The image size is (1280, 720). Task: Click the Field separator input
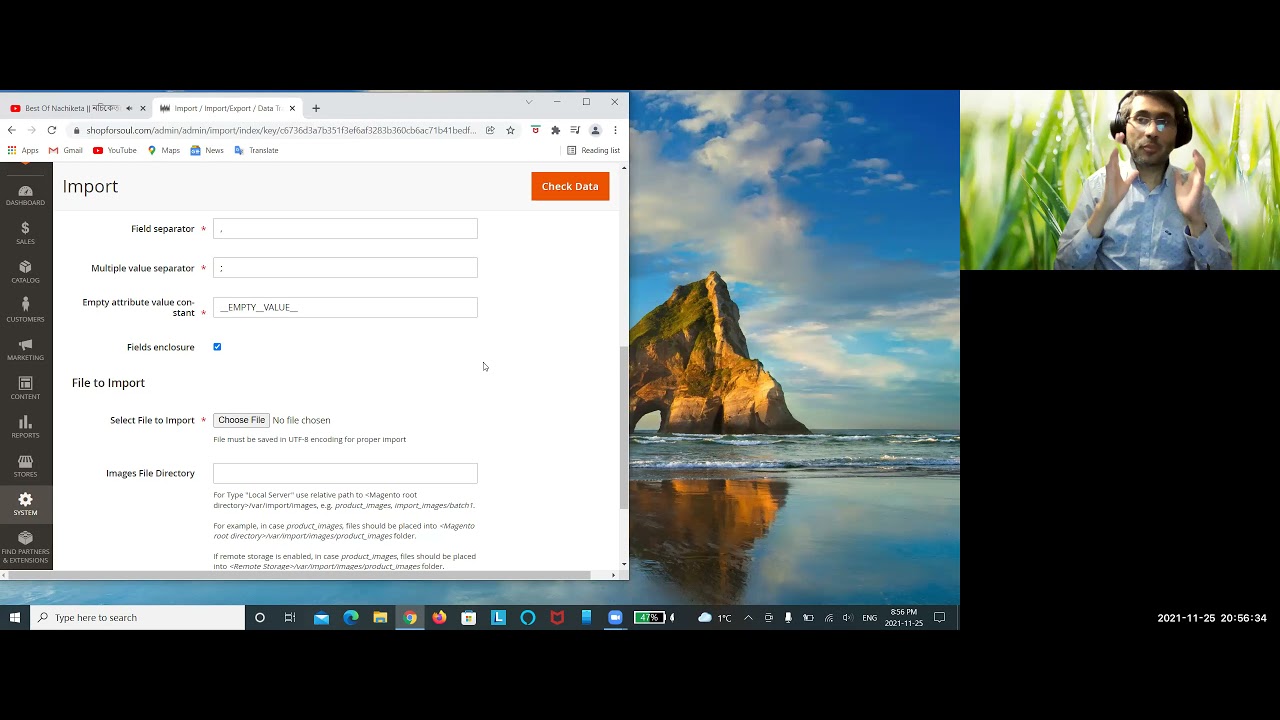coord(345,228)
